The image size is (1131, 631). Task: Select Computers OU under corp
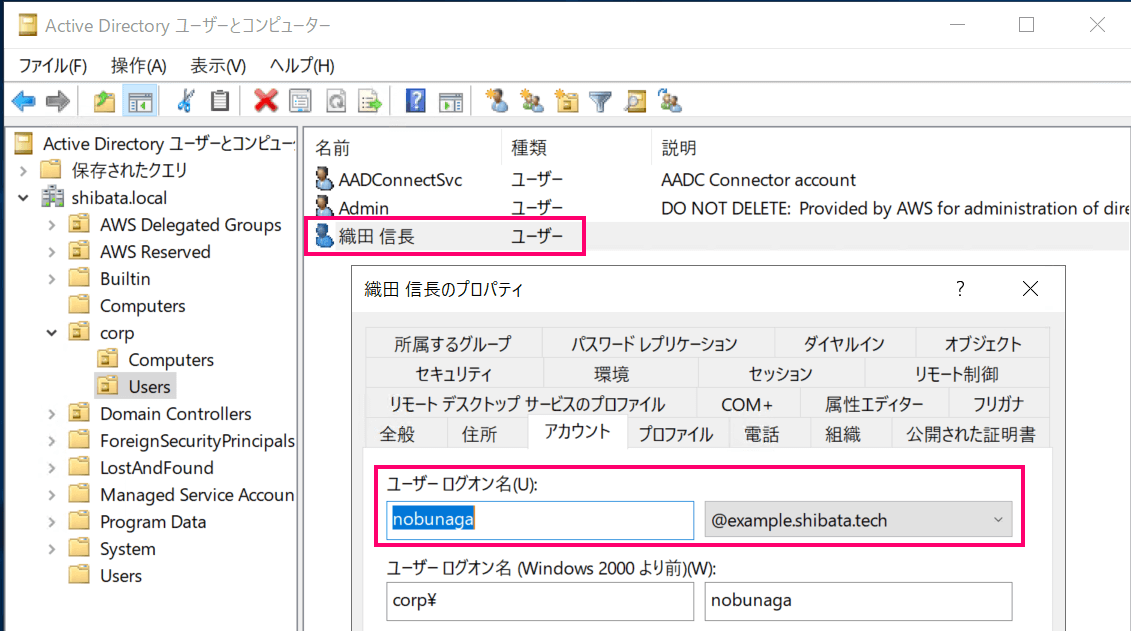[156, 359]
